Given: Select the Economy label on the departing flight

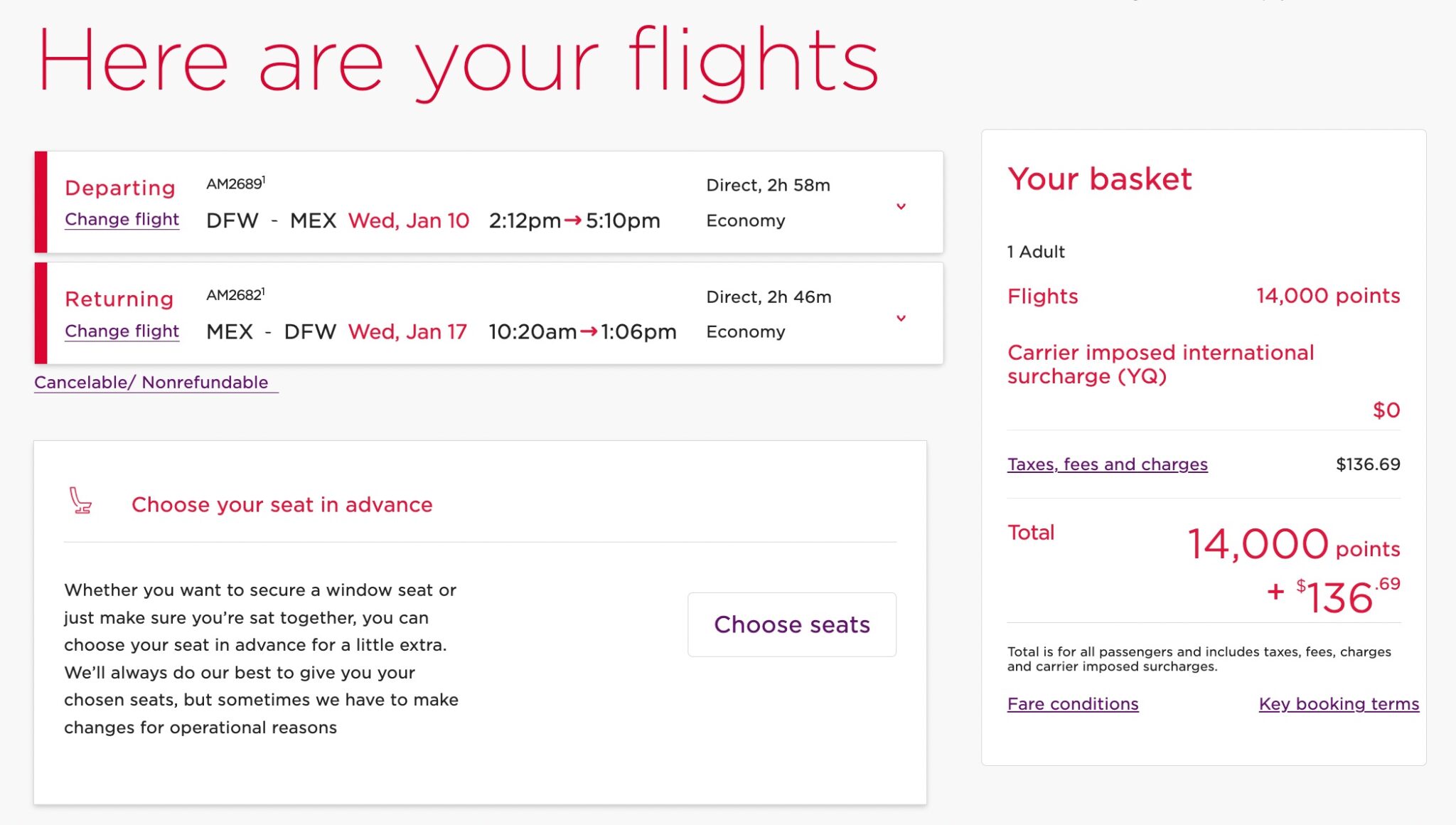Looking at the screenshot, I should click(x=746, y=220).
